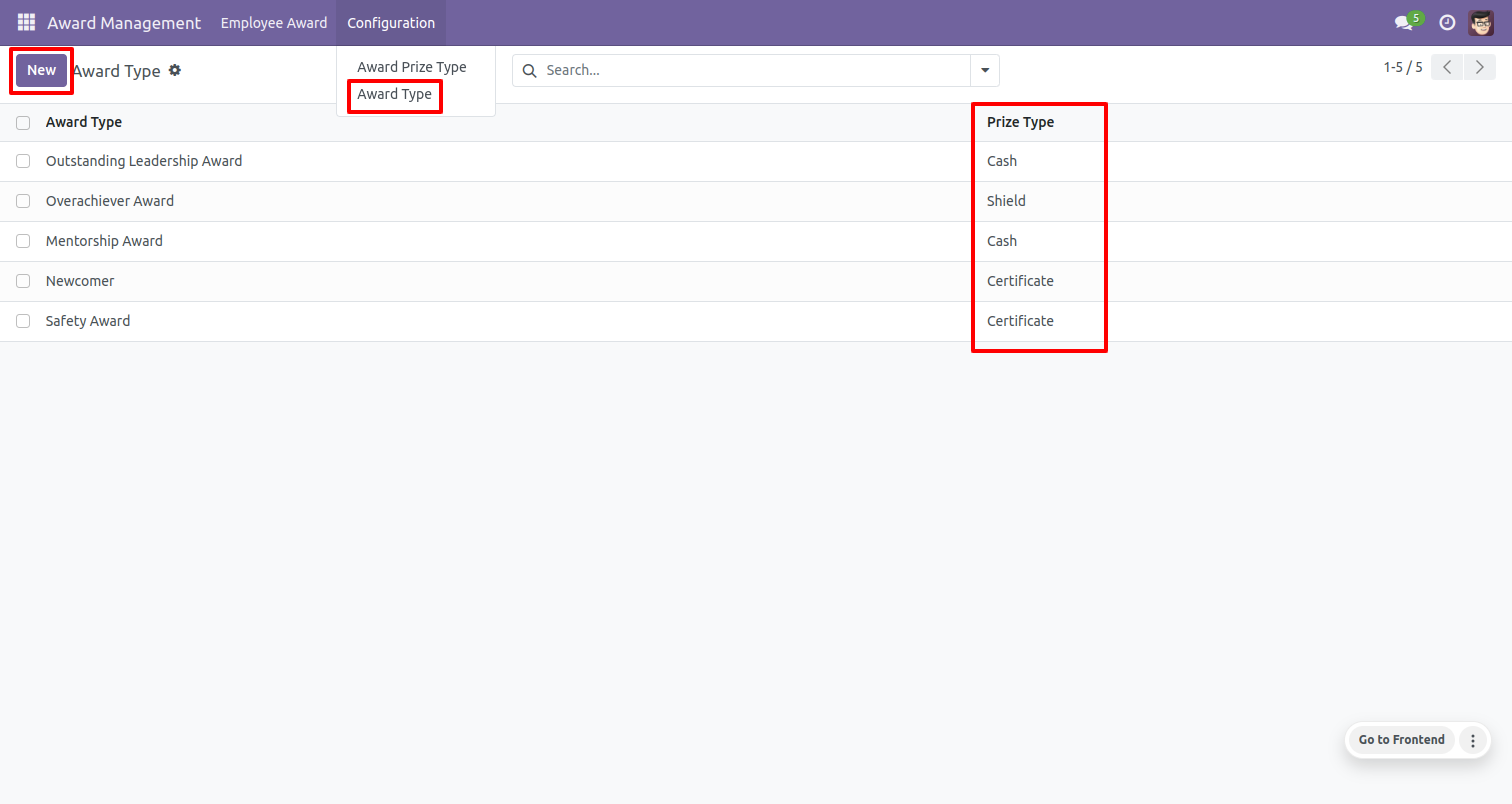Open the three-dot menu beside Go to Frontend
This screenshot has height=804, width=1512.
(1472, 740)
